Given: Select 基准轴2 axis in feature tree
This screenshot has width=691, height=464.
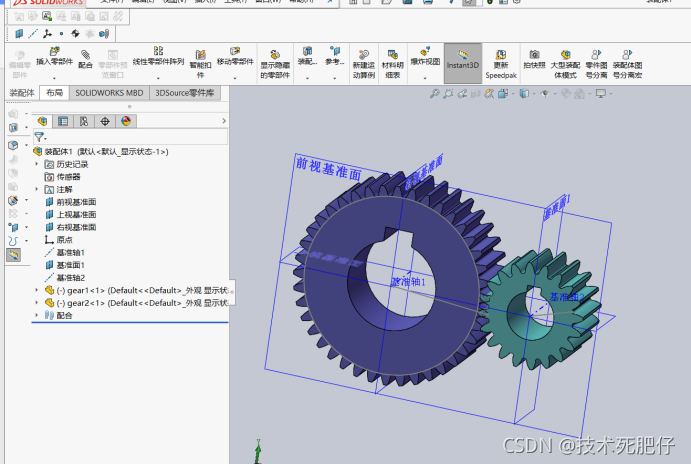Looking at the screenshot, I should pyautogui.click(x=65, y=278).
